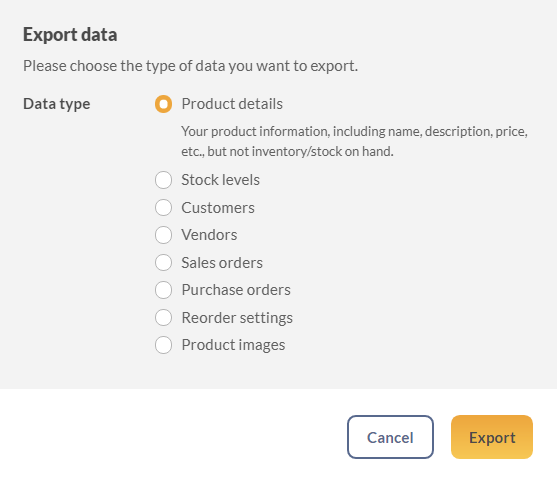Click the 'Product images' label text
The height and width of the screenshot is (481, 557).
click(233, 345)
